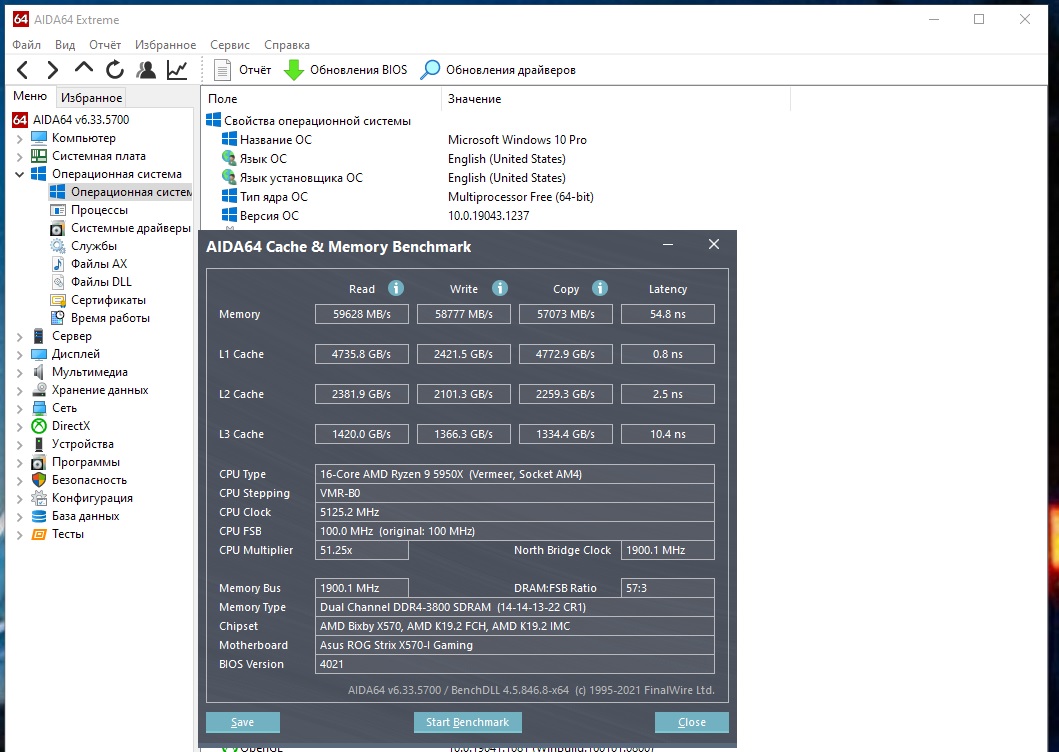Open the graph chart toolbar icon

tap(177, 70)
